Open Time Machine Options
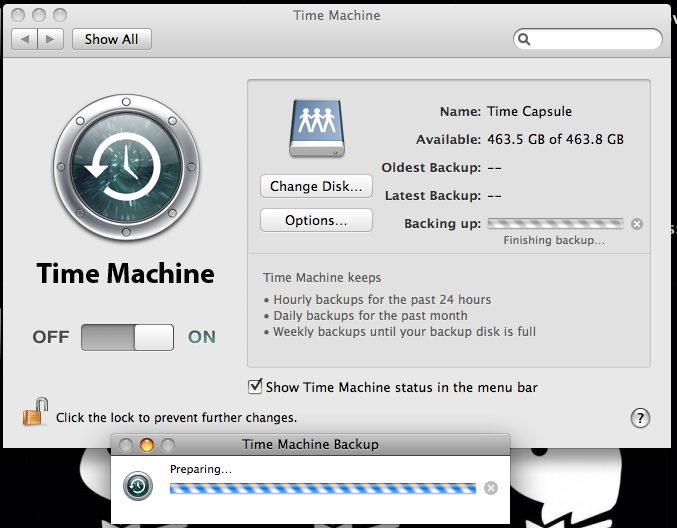Screen dimensions: 677x528 pos(316,220)
